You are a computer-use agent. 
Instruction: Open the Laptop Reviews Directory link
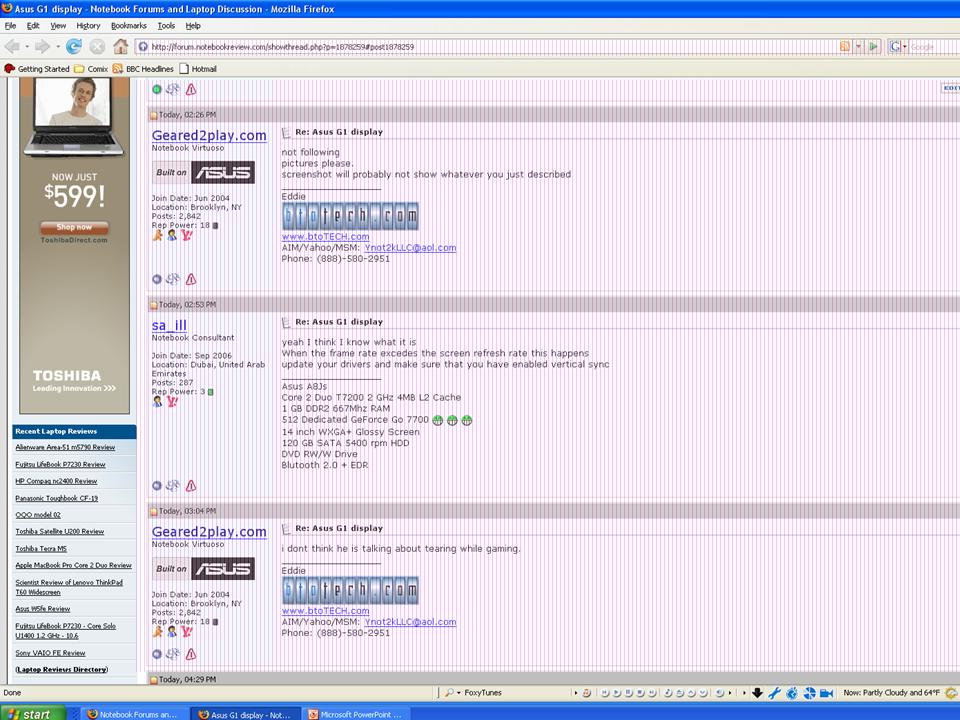point(61,669)
